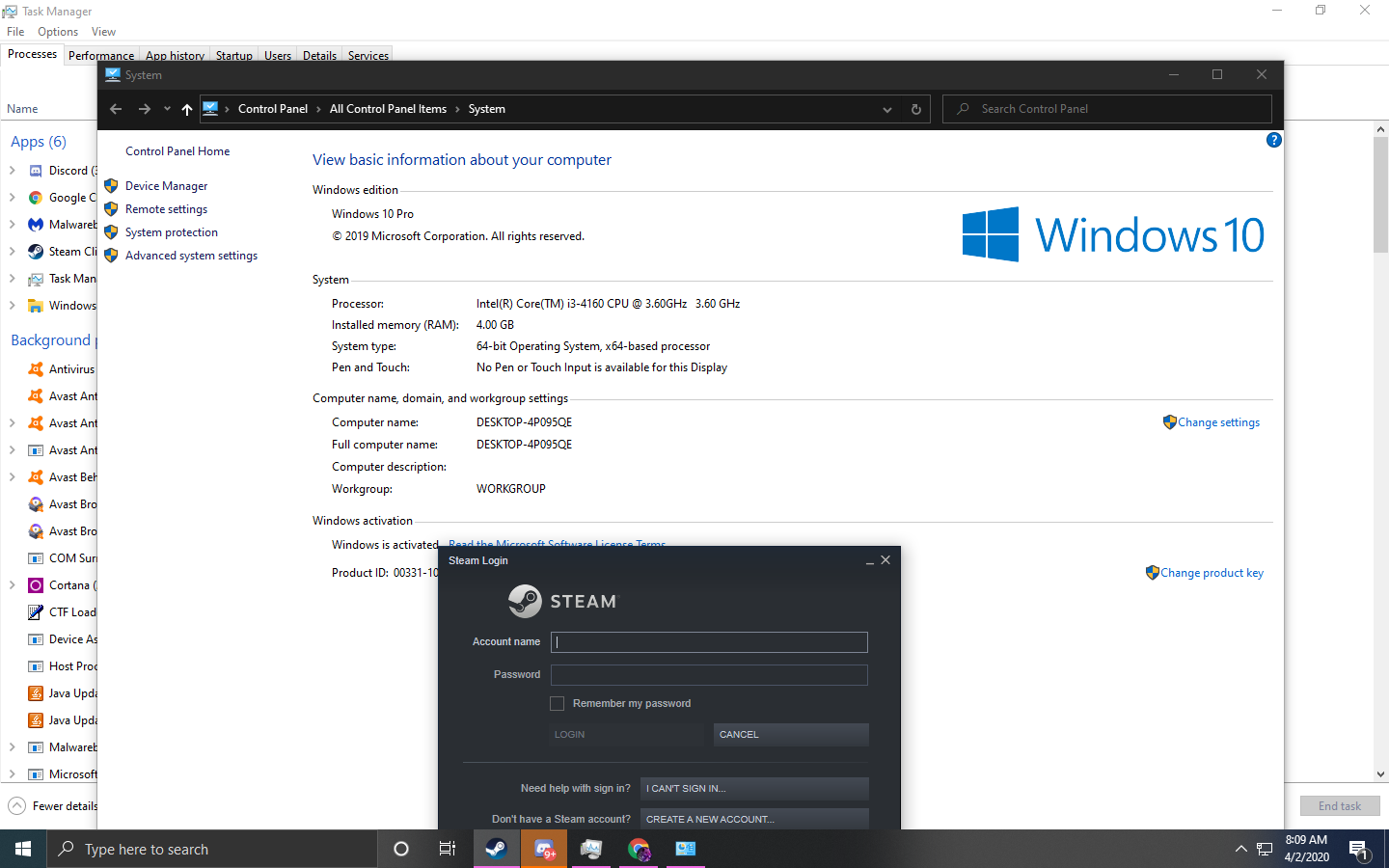Click CANCEL in Steam Login
Screen dimensions: 1389x868
(x=791, y=735)
